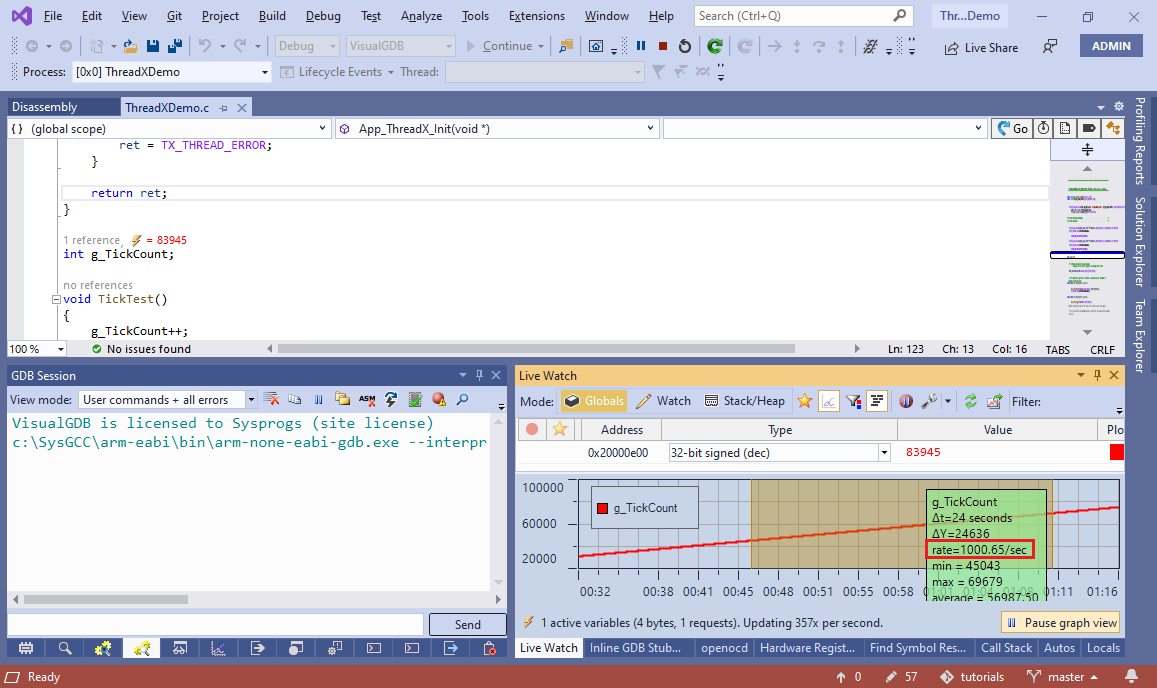Toggle graph plotting in Live Watch toolbar
1157x688 pixels.
tap(829, 401)
